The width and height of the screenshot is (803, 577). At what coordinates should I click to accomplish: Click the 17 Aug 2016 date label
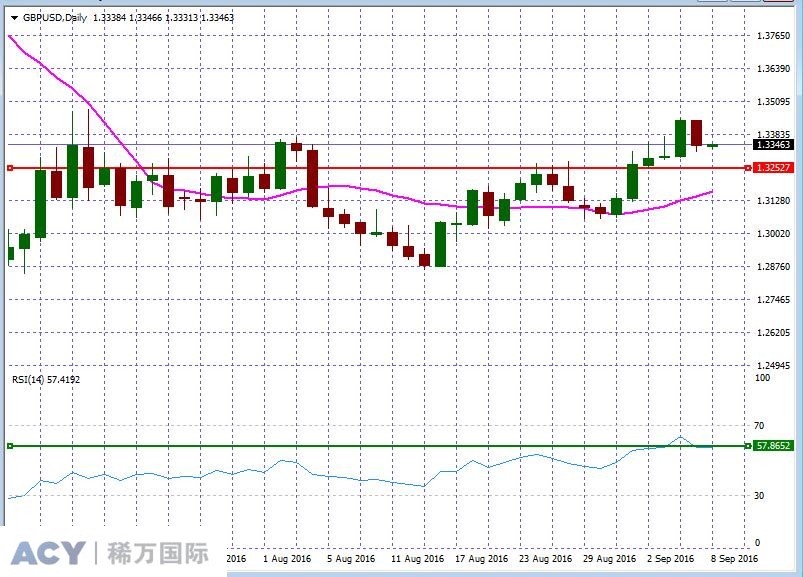(481, 559)
